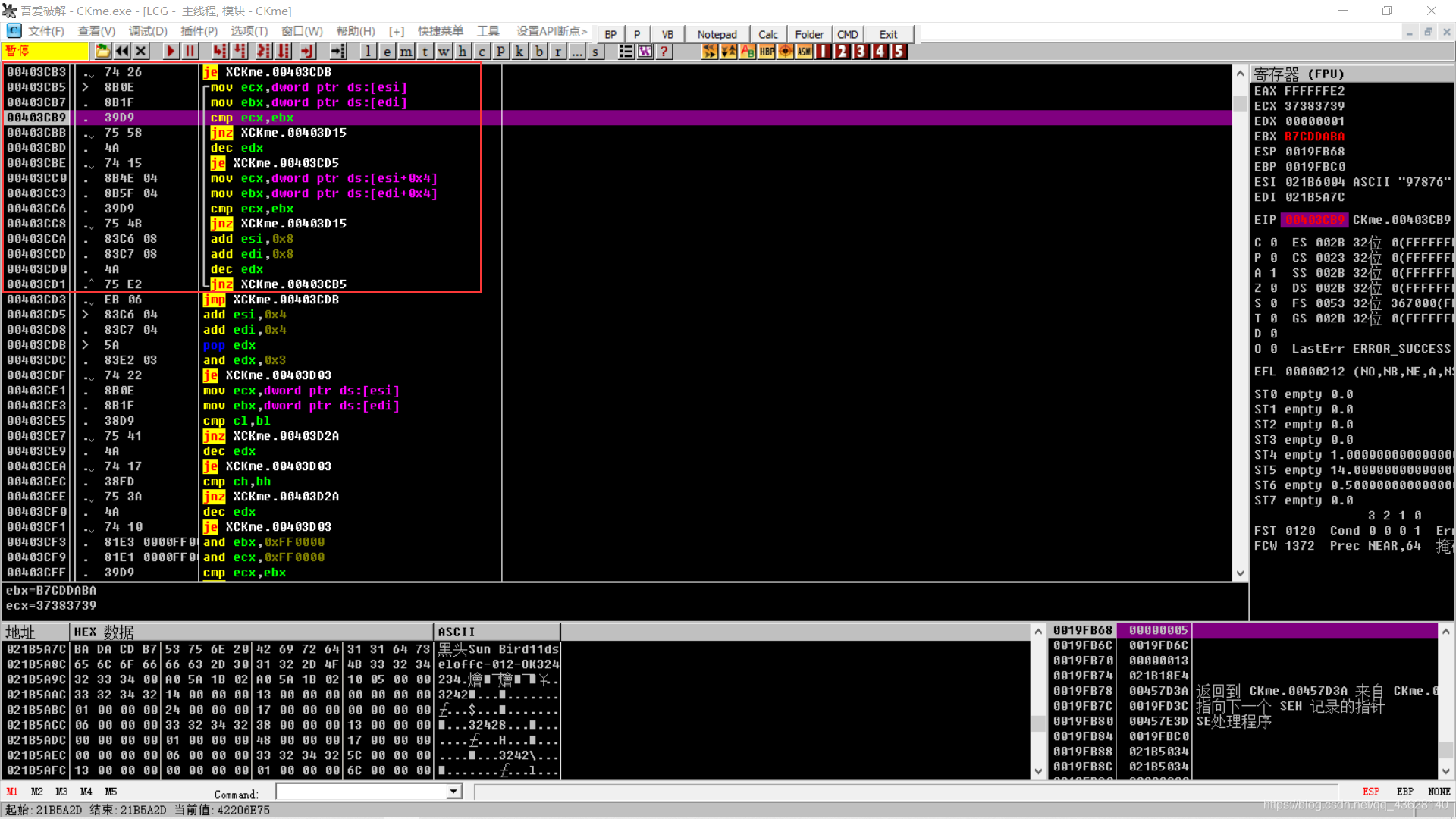
Task: Open the 插件(P) menu
Action: pos(199,31)
